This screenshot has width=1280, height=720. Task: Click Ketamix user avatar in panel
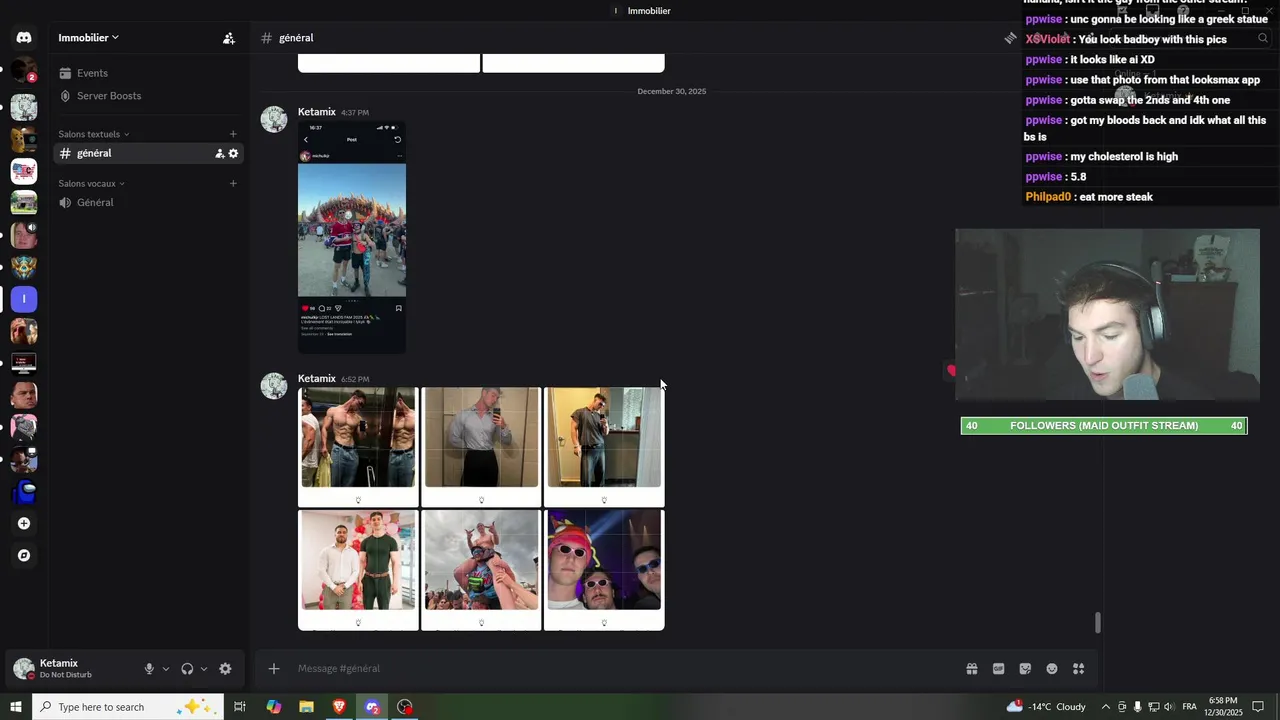pyautogui.click(x=23, y=669)
